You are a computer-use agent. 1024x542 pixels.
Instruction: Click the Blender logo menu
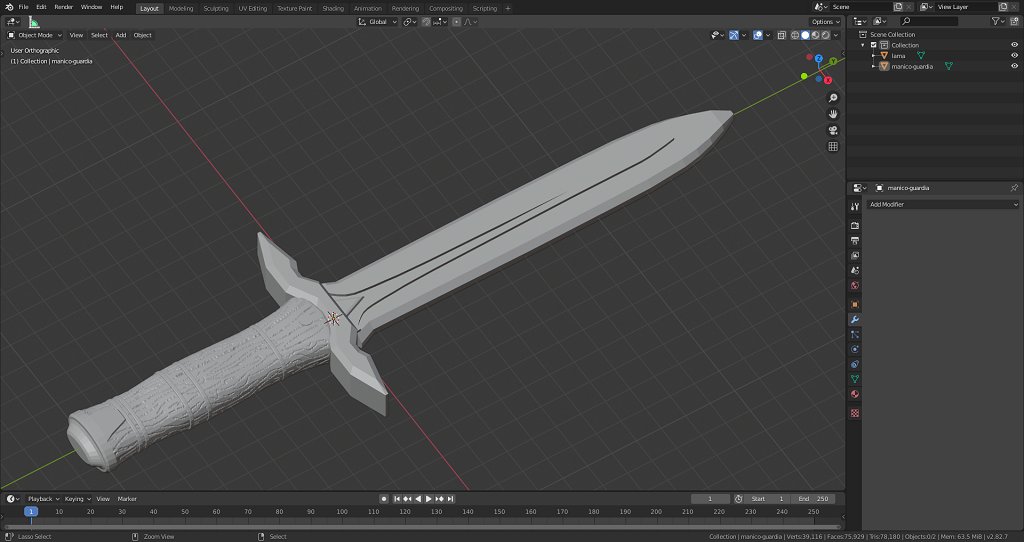coord(9,7)
